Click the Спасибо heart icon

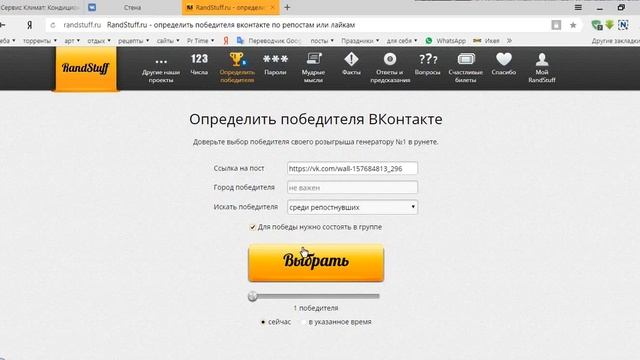[x=504, y=60]
